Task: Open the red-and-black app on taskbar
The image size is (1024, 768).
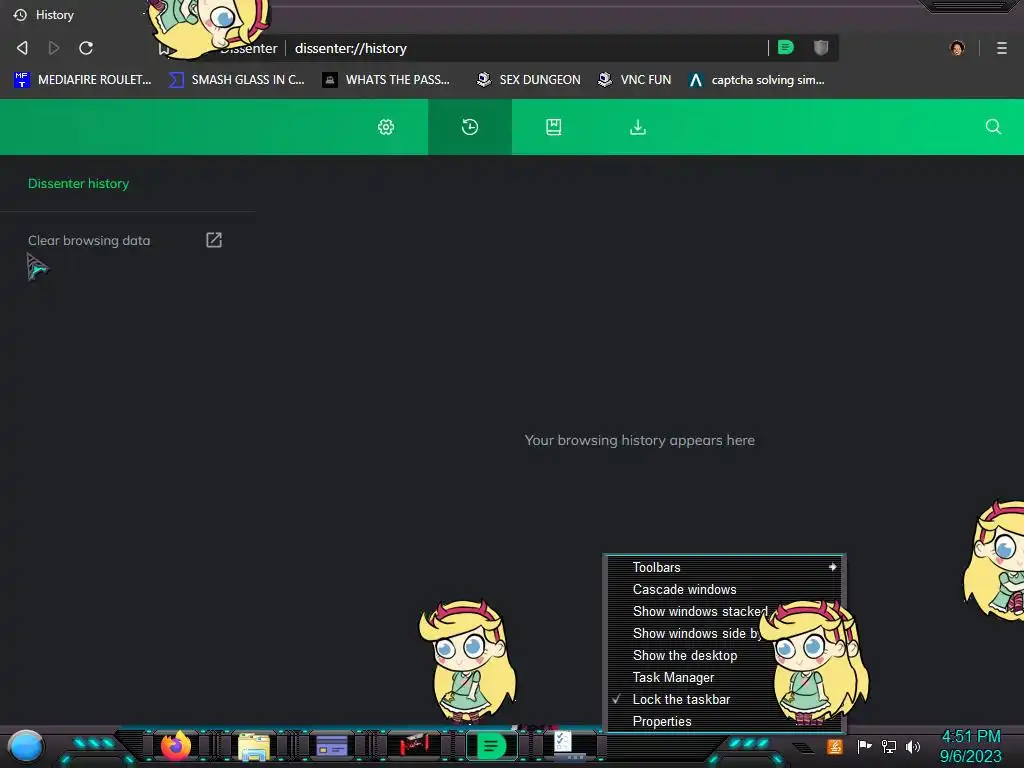Action: [413, 745]
